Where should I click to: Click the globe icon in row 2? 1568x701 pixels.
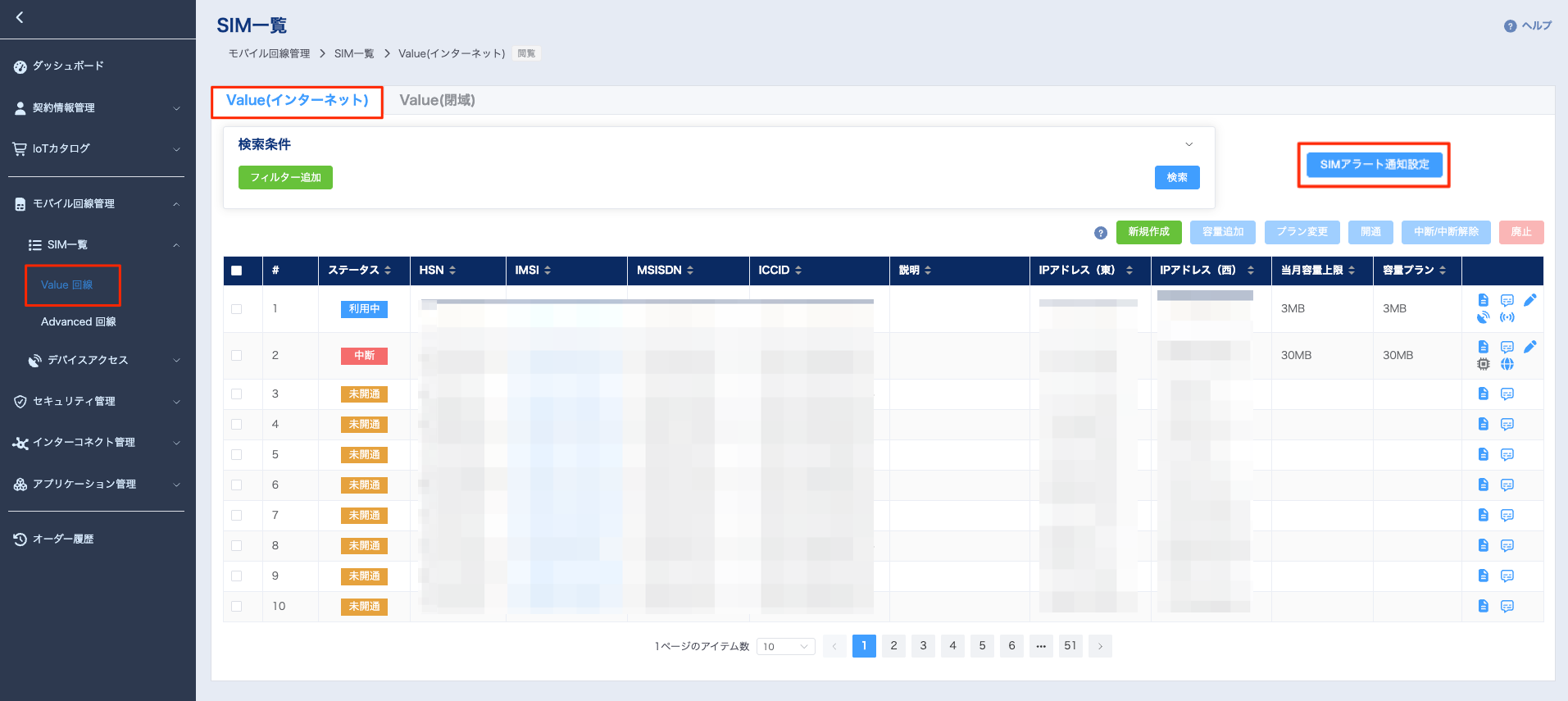pyautogui.click(x=1507, y=364)
